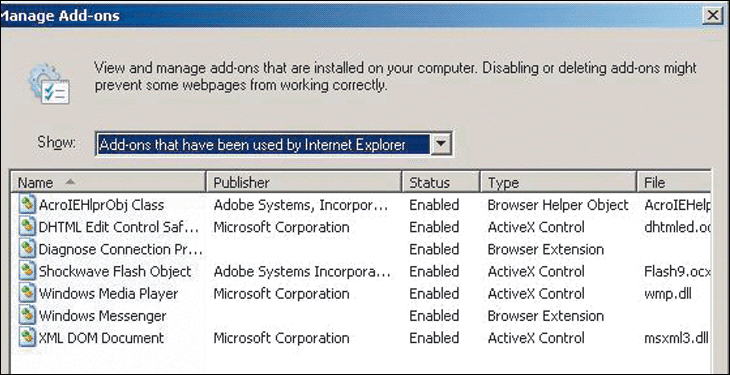Image resolution: width=730 pixels, height=375 pixels.
Task: Sort list by Publisher column header
Action: 304,182
